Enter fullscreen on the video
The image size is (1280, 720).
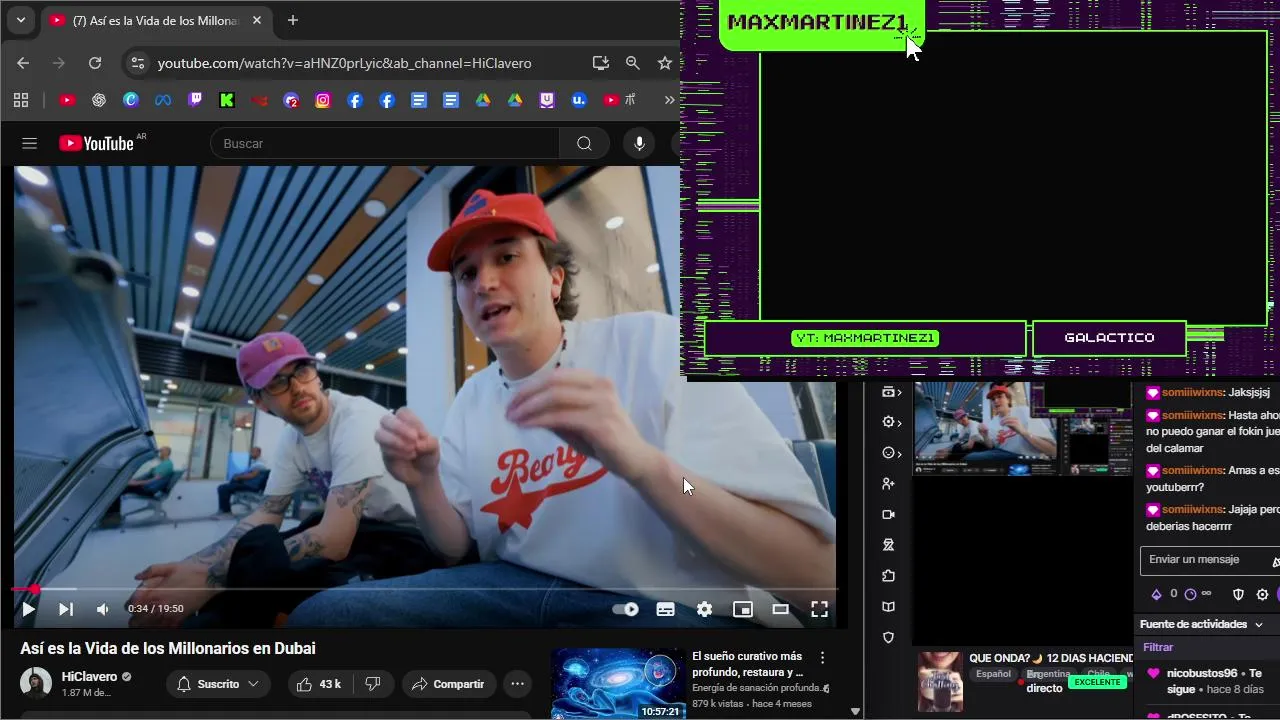coord(819,609)
